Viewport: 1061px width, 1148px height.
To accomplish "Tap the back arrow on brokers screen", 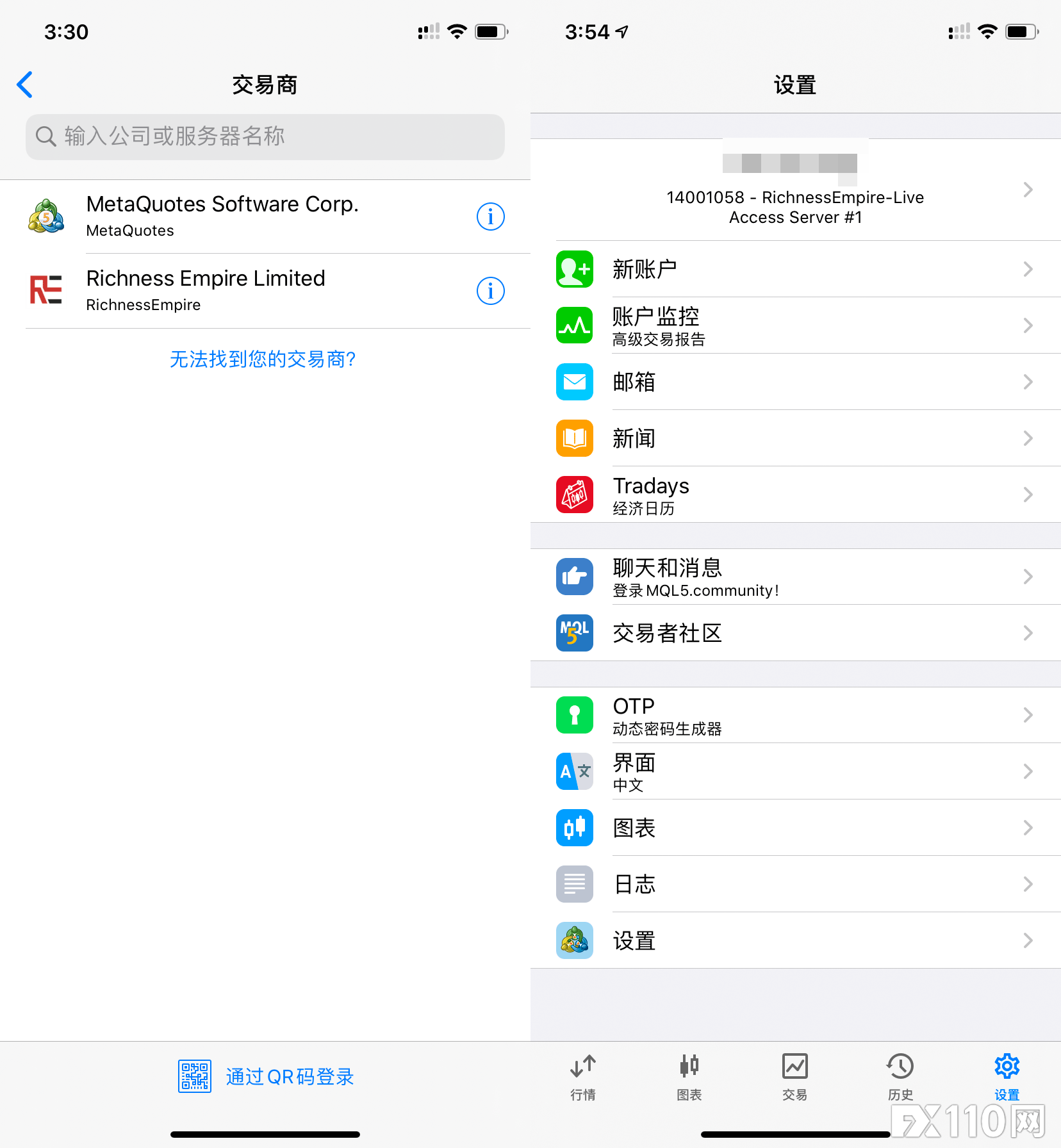I will (25, 85).
